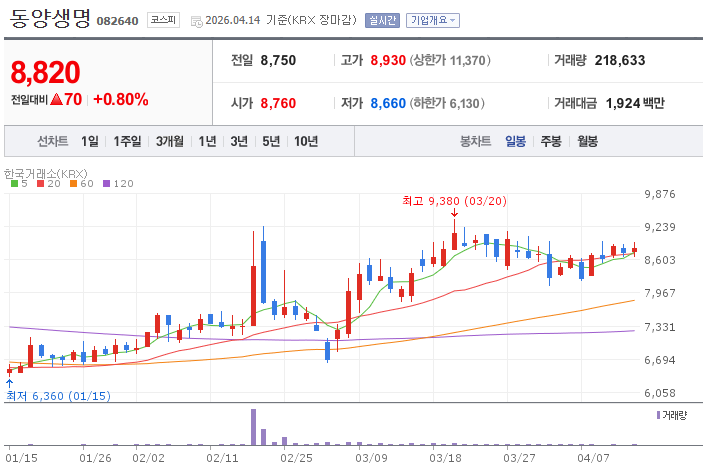The height and width of the screenshot is (474, 703).
Task: Click the stock name 동양생명
Action: [x=50, y=19]
